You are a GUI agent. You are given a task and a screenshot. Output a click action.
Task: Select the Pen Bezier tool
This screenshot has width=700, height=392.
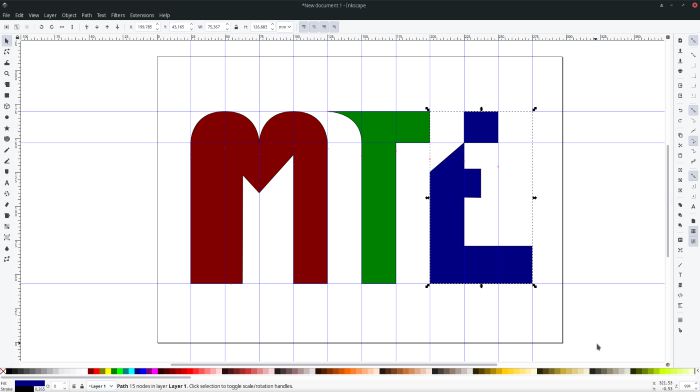[x=7, y=161]
